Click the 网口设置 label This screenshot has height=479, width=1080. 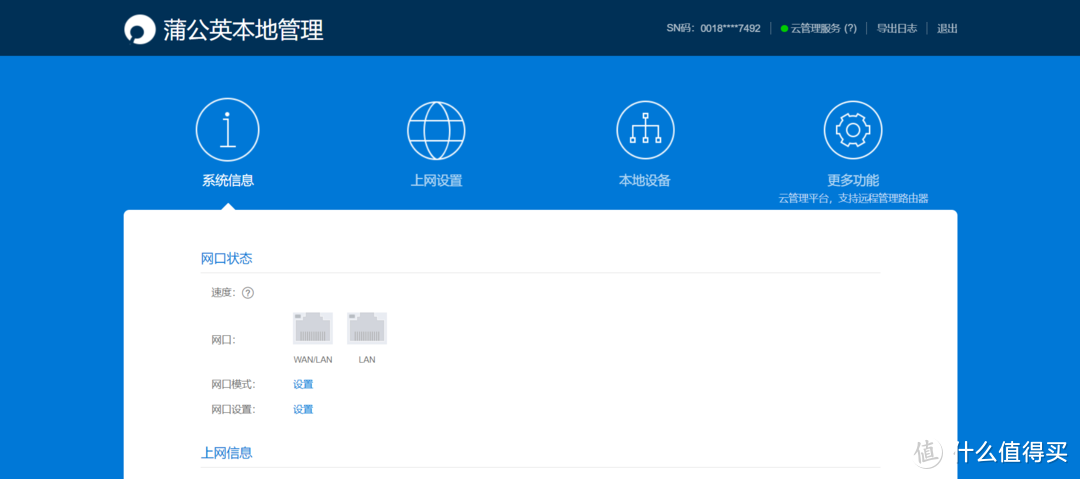pyautogui.click(x=233, y=409)
